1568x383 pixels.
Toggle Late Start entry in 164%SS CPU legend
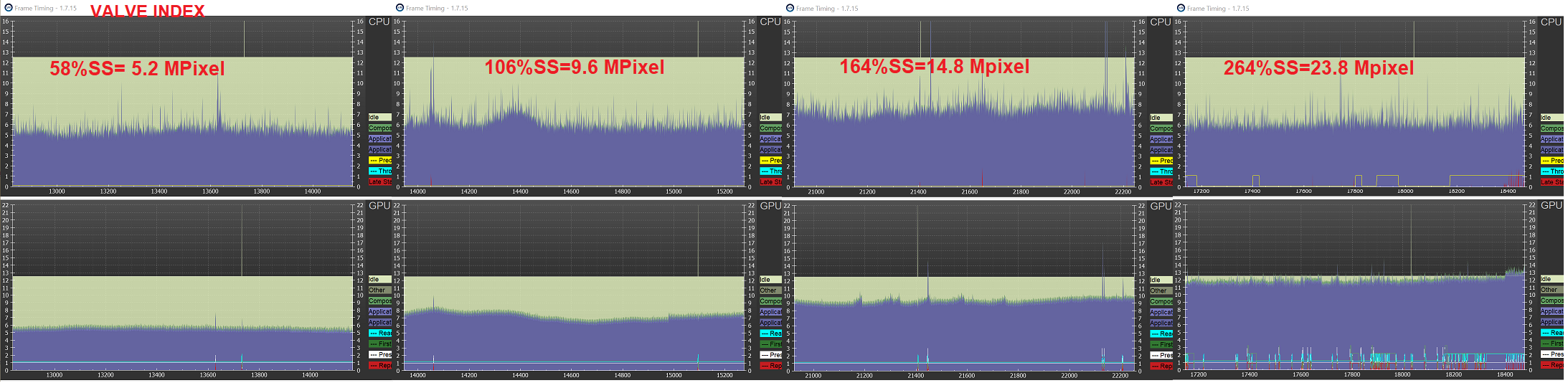[x=1161, y=182]
